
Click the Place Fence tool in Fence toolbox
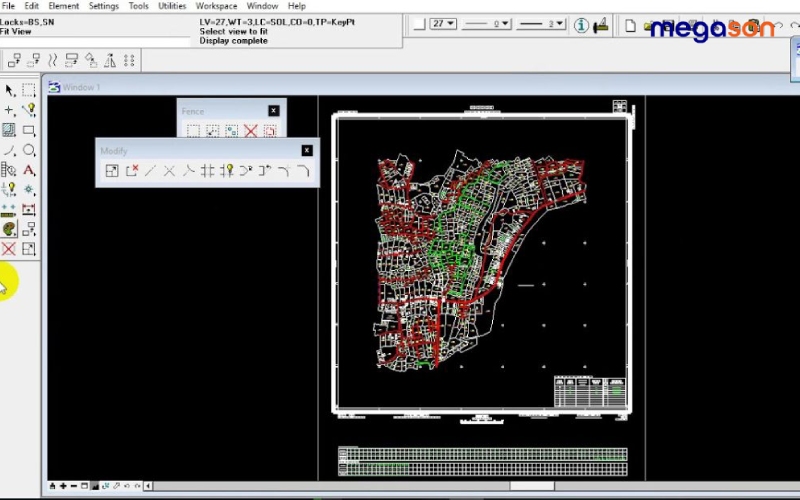click(192, 131)
